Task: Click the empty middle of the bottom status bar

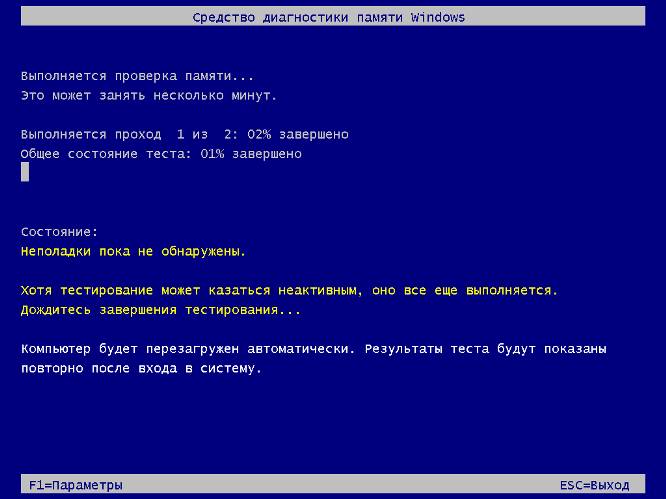Action: pos(333,485)
